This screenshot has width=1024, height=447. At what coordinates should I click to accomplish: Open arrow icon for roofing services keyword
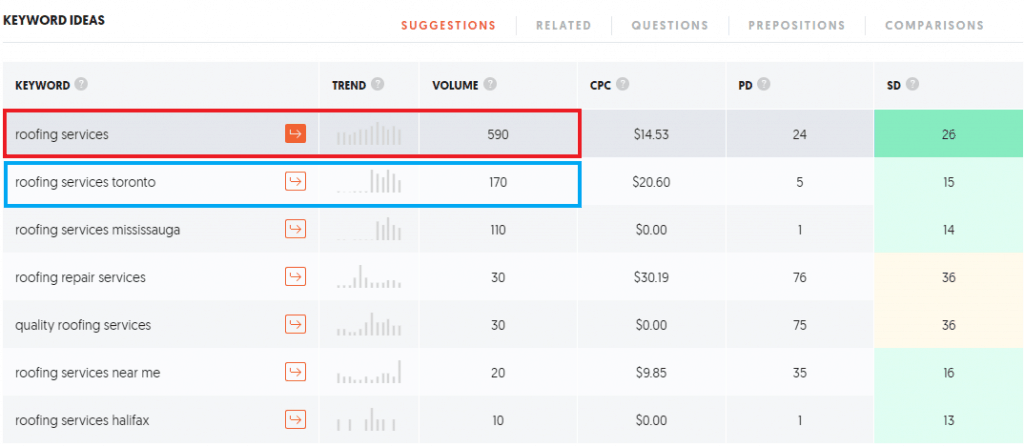point(296,135)
